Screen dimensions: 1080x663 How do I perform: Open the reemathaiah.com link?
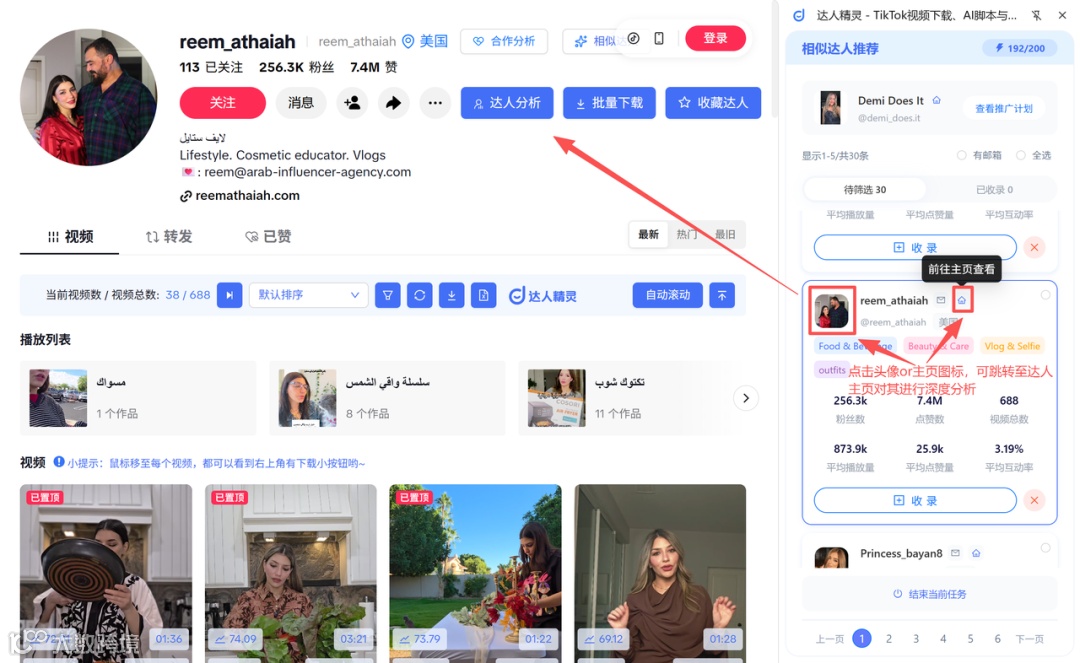point(247,196)
